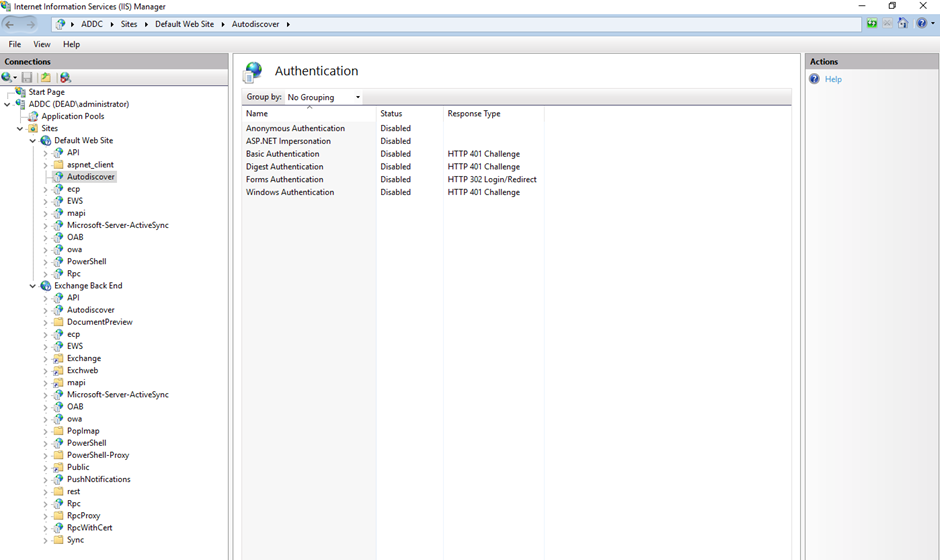This screenshot has height=560, width=940.
Task: Collapse the Default Web Site node
Action: point(33,141)
